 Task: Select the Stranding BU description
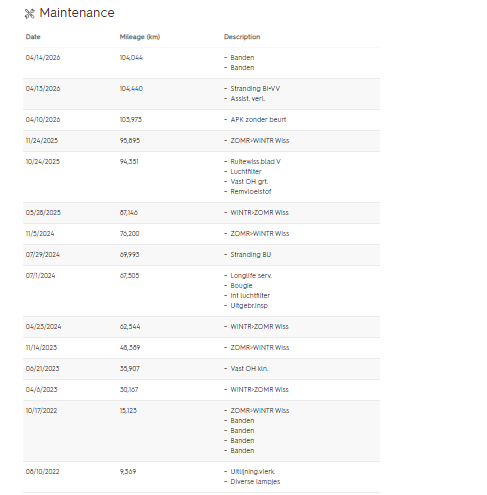251,255
